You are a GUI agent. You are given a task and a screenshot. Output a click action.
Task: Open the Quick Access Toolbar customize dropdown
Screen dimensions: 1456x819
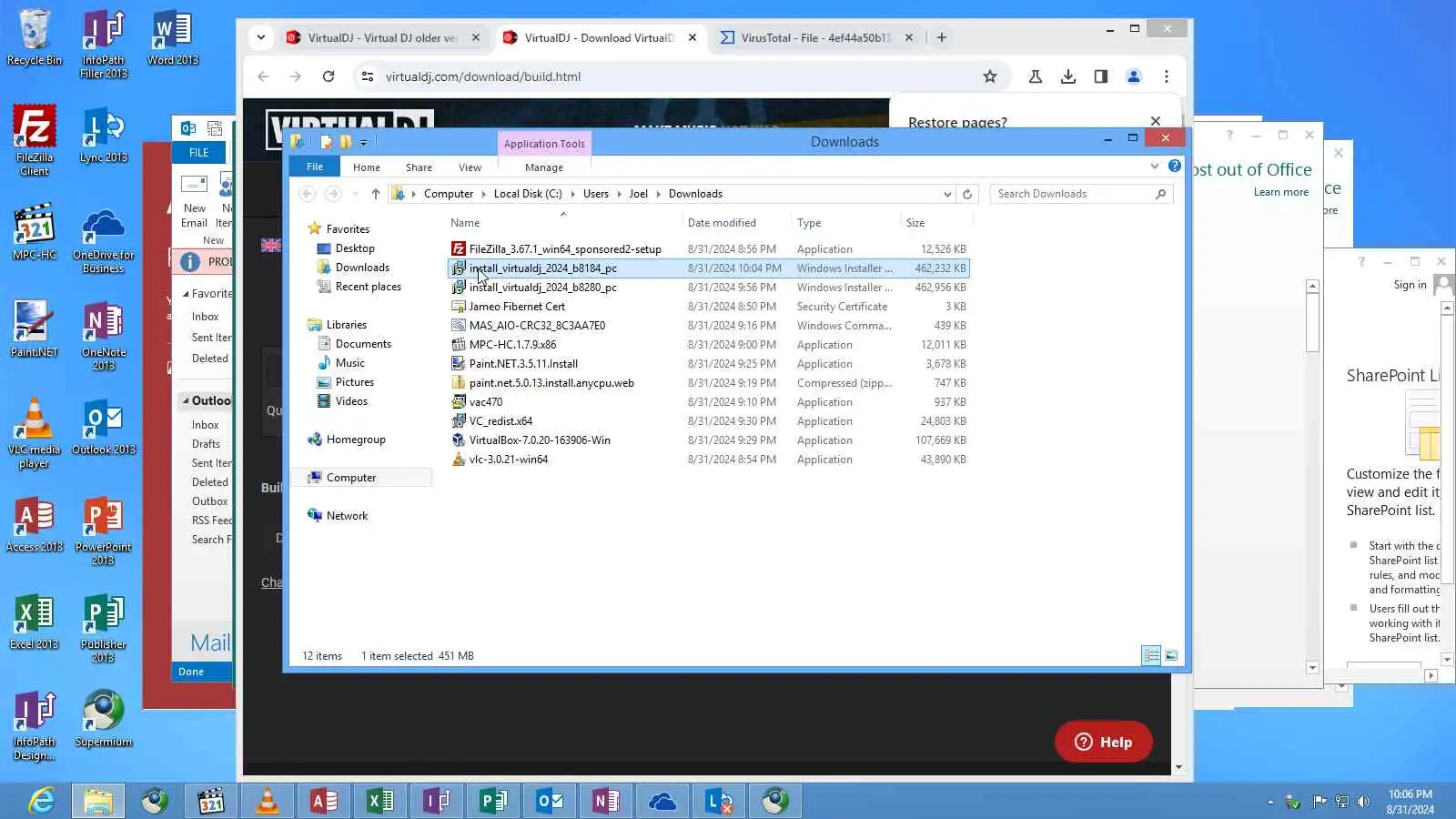363,142
